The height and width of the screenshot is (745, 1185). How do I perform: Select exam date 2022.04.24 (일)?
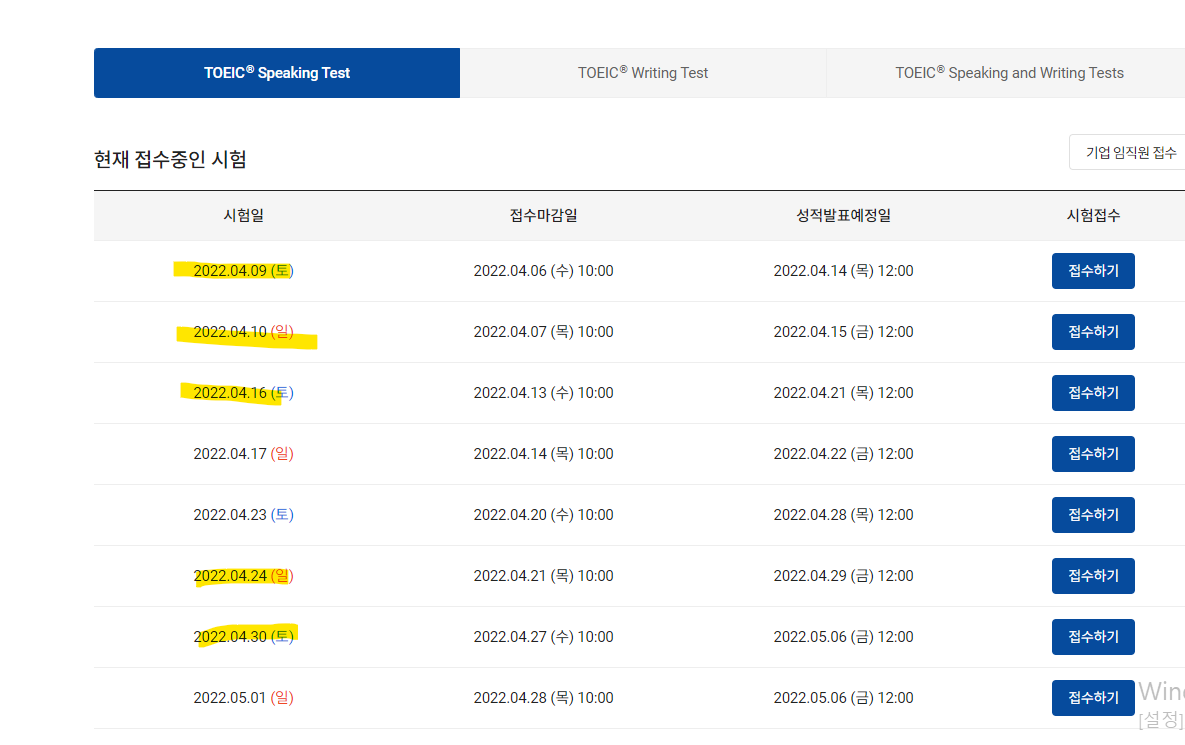(243, 576)
